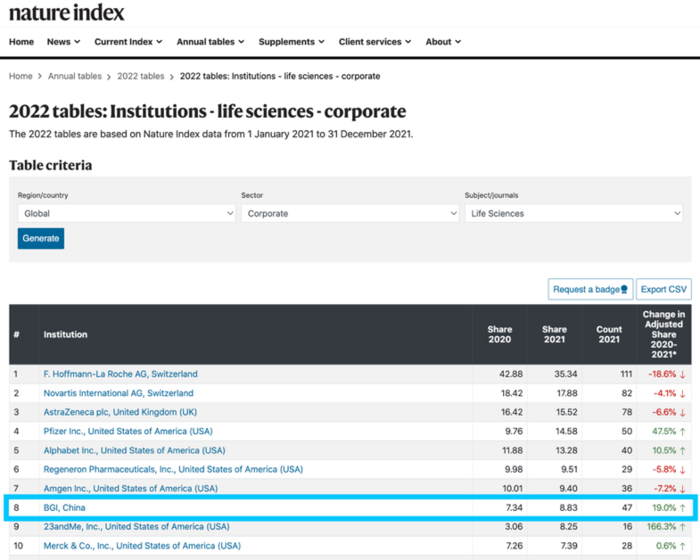Image resolution: width=700 pixels, height=560 pixels.
Task: Select Novartis -4.1% change value
Action: point(665,393)
